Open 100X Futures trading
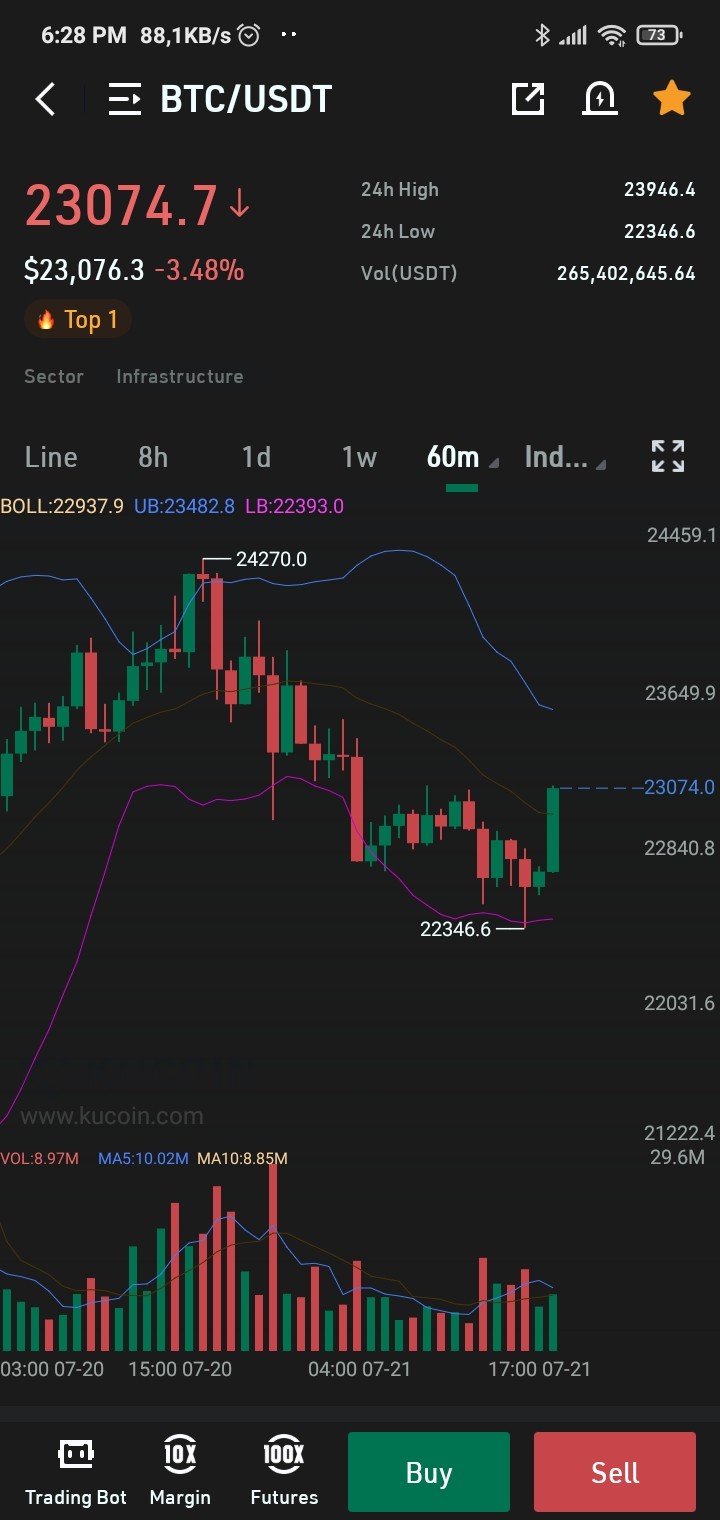 (x=284, y=1472)
